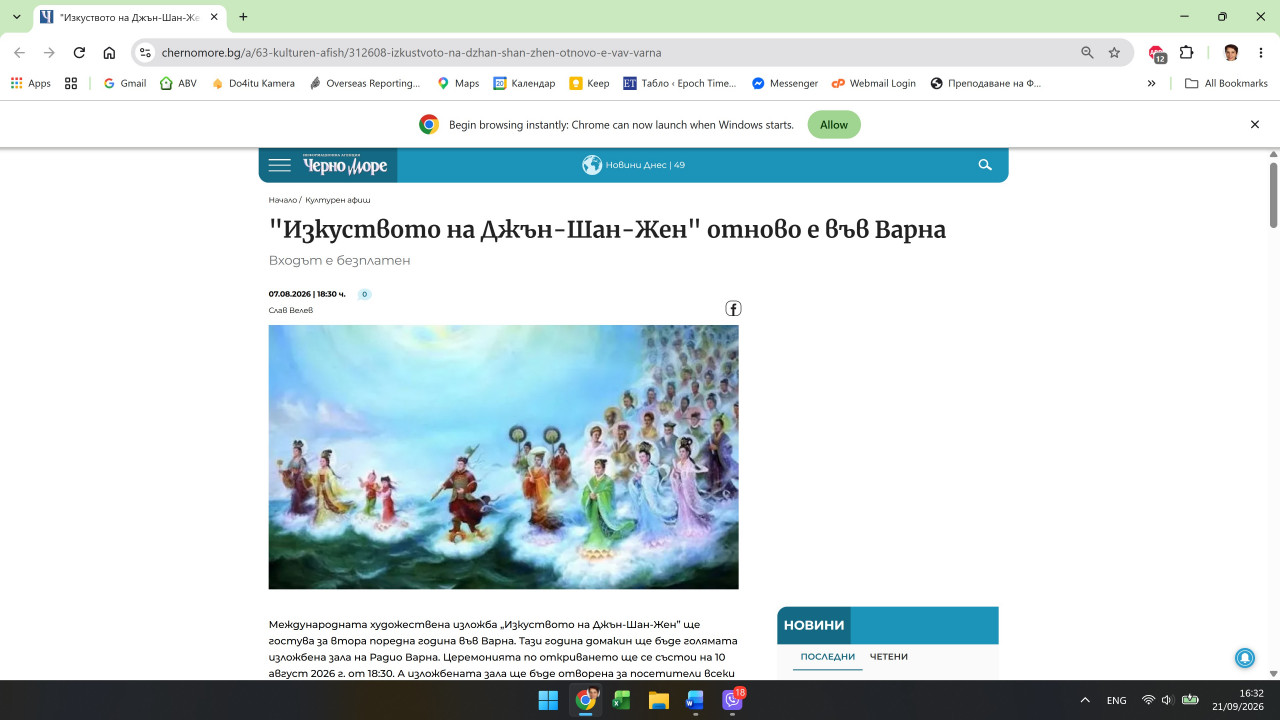Open the Windows Start menu
Viewport: 1280px width, 720px height.
click(x=548, y=700)
